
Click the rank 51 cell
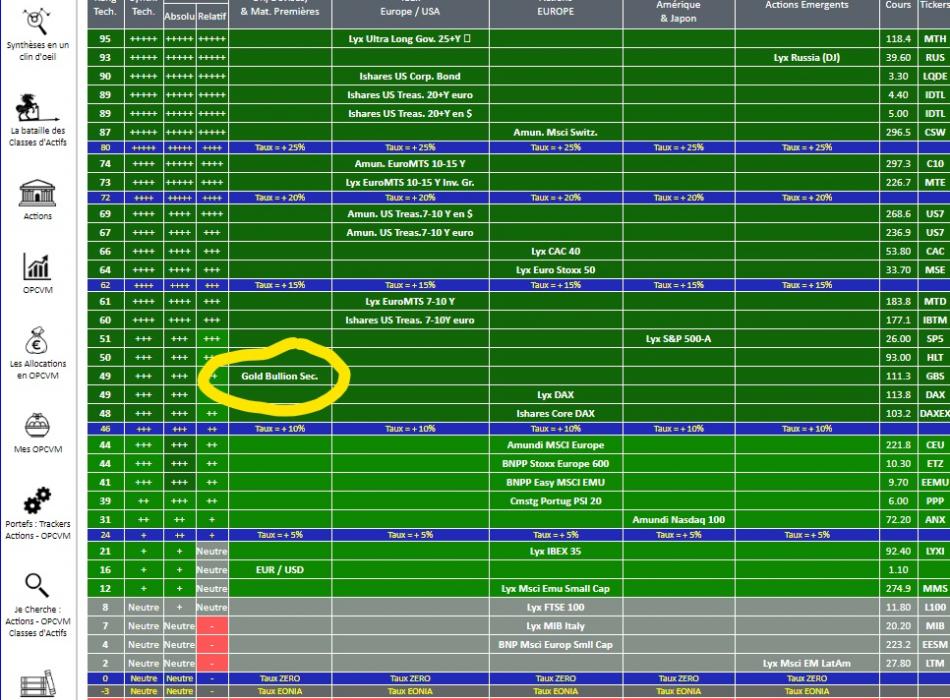[x=105, y=339]
